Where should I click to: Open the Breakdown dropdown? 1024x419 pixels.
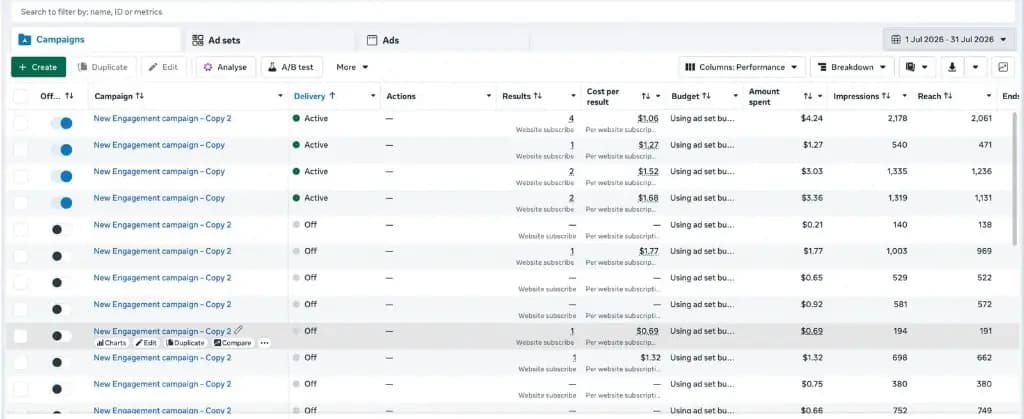[852, 67]
